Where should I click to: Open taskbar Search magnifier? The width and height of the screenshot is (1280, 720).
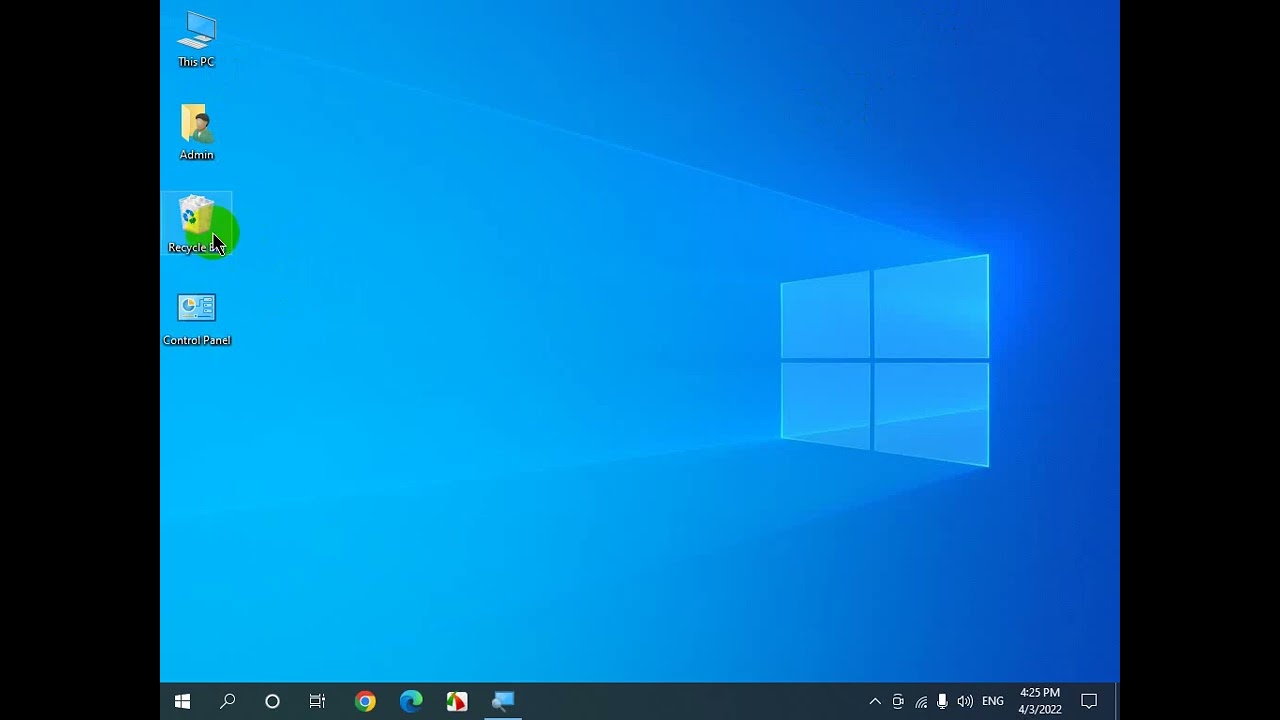click(227, 701)
